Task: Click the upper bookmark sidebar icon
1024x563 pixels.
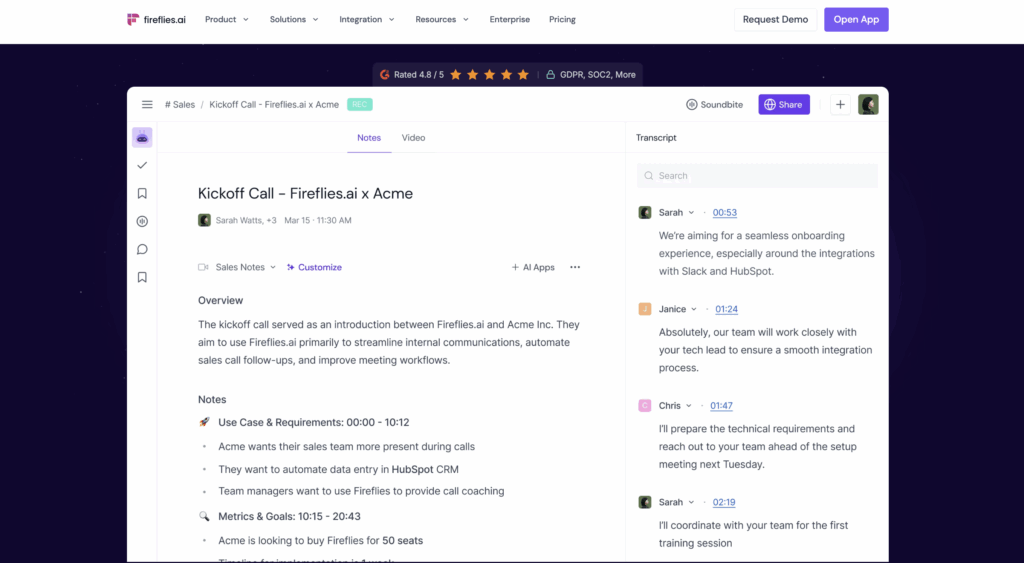Action: point(142,193)
